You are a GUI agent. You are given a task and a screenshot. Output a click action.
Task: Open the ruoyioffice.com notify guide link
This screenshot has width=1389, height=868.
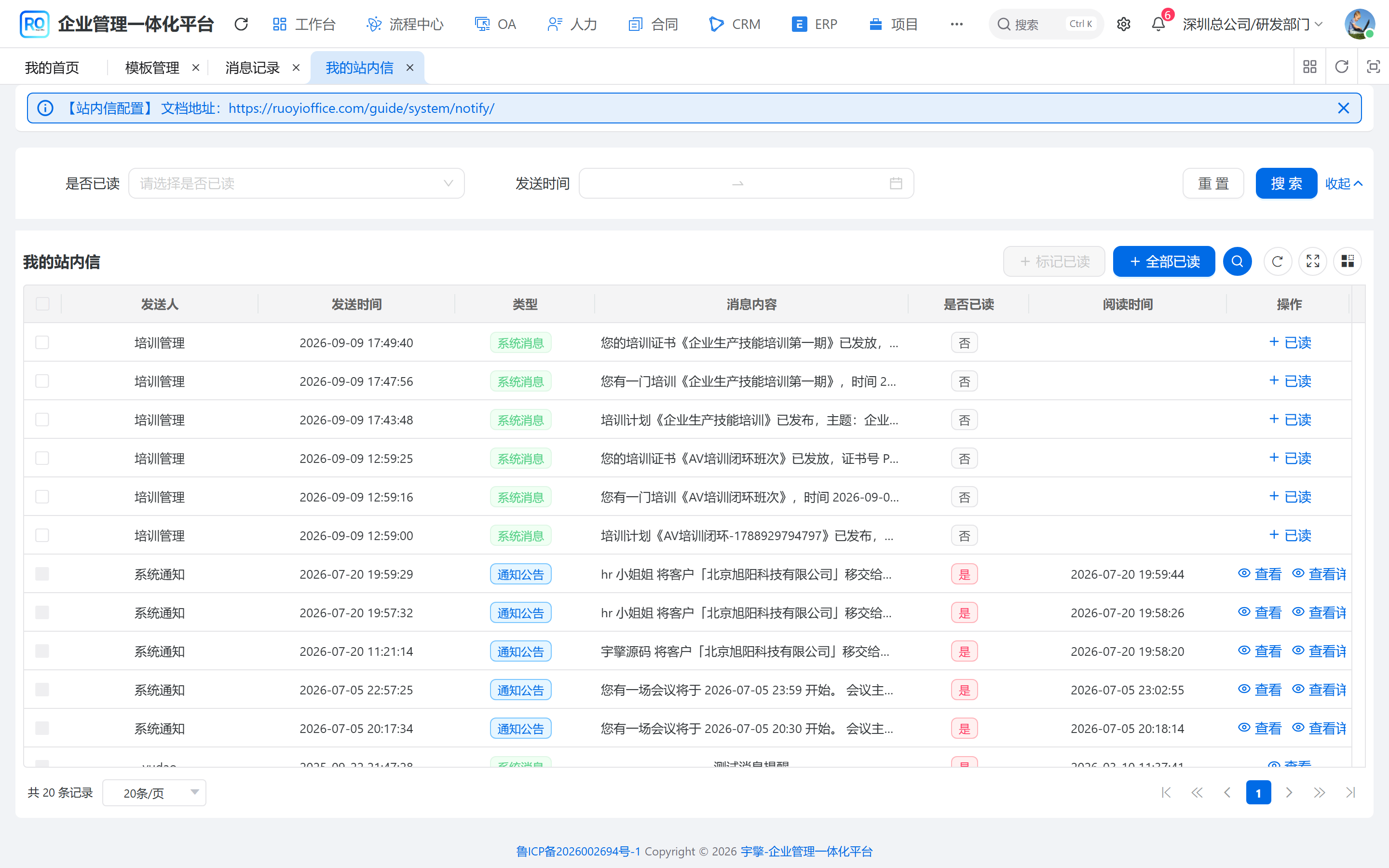click(361, 108)
